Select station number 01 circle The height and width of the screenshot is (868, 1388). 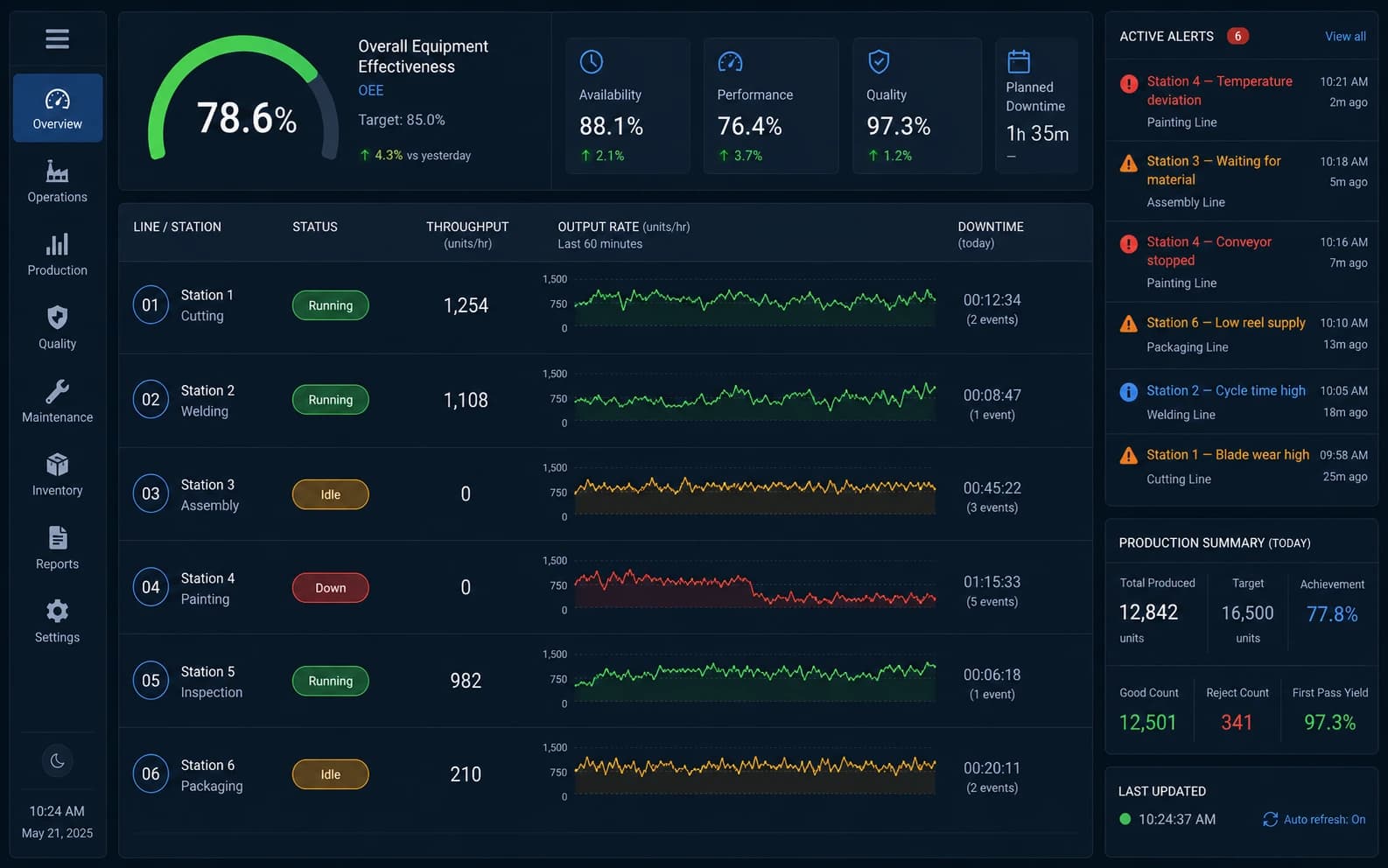(x=151, y=305)
